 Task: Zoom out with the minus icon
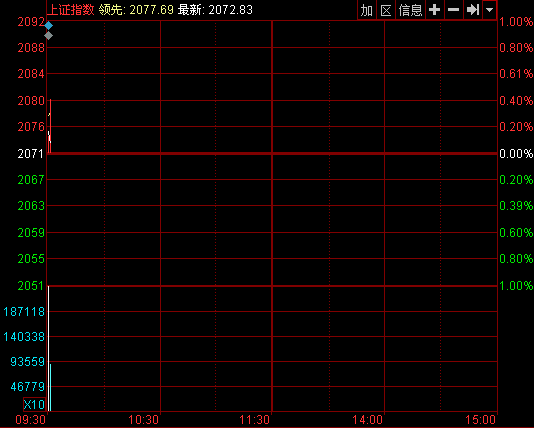coord(454,10)
